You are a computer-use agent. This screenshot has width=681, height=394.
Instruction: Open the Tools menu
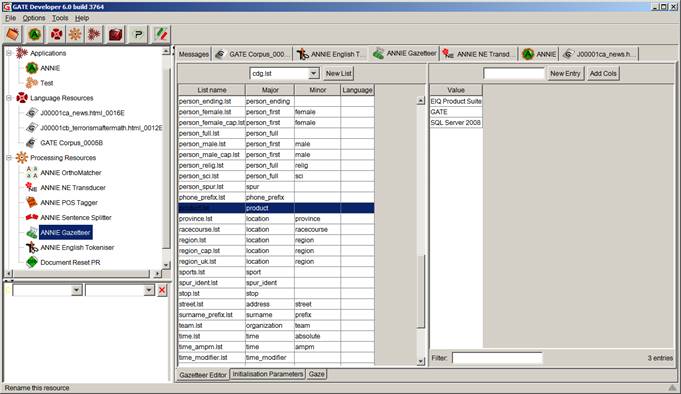point(60,18)
